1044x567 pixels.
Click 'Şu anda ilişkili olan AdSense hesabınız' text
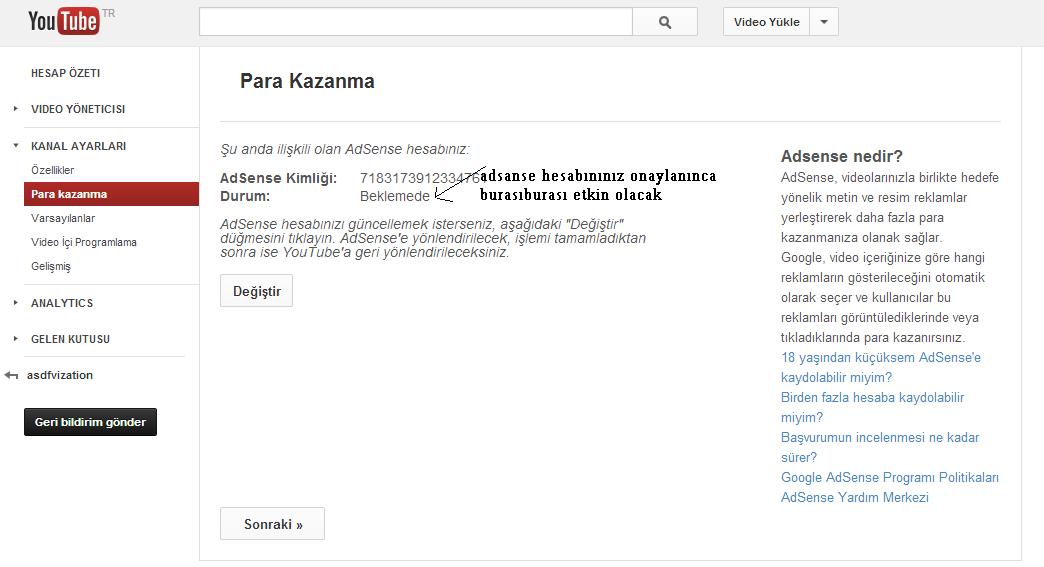click(x=345, y=149)
